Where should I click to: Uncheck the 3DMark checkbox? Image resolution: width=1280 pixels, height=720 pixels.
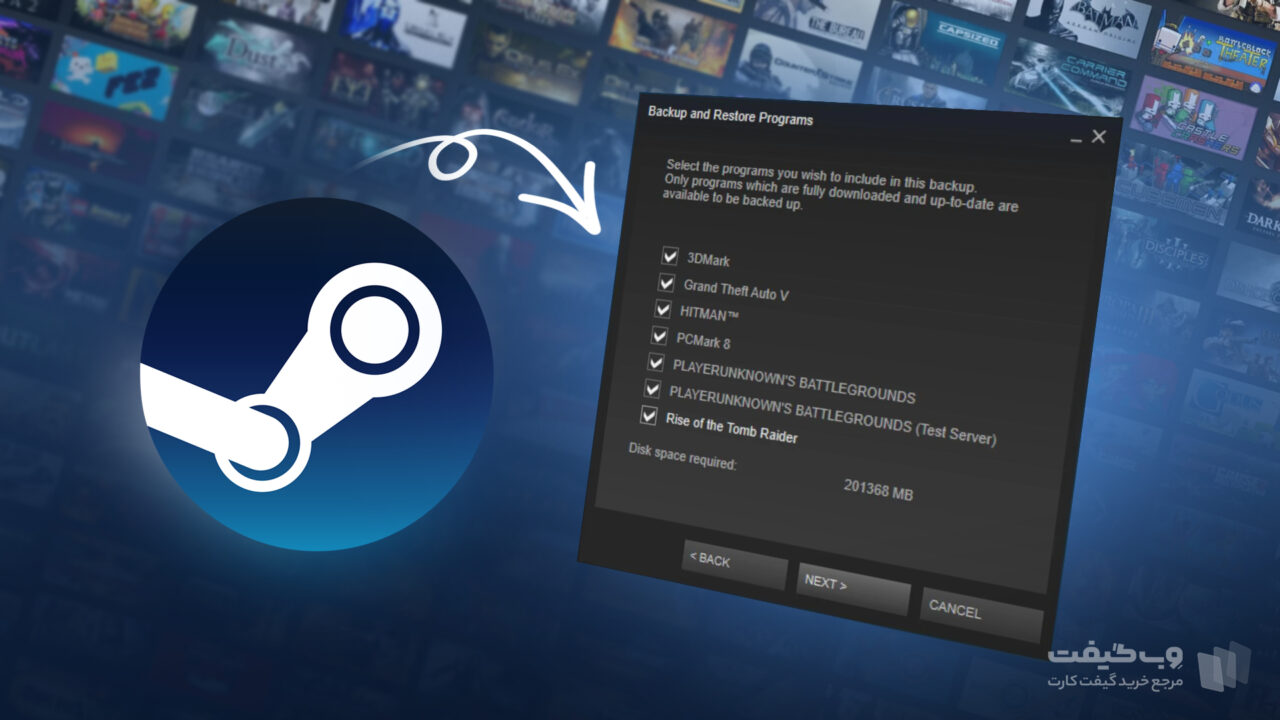[670, 256]
